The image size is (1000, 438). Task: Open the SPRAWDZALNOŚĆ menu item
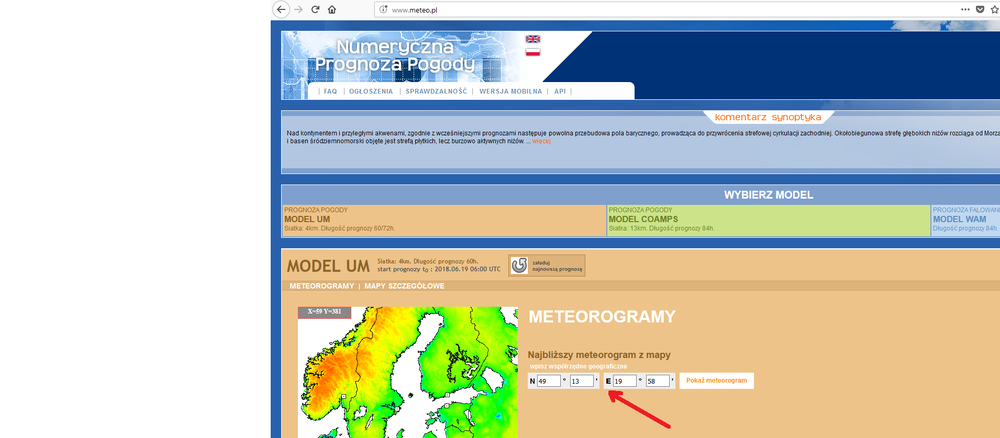click(436, 92)
